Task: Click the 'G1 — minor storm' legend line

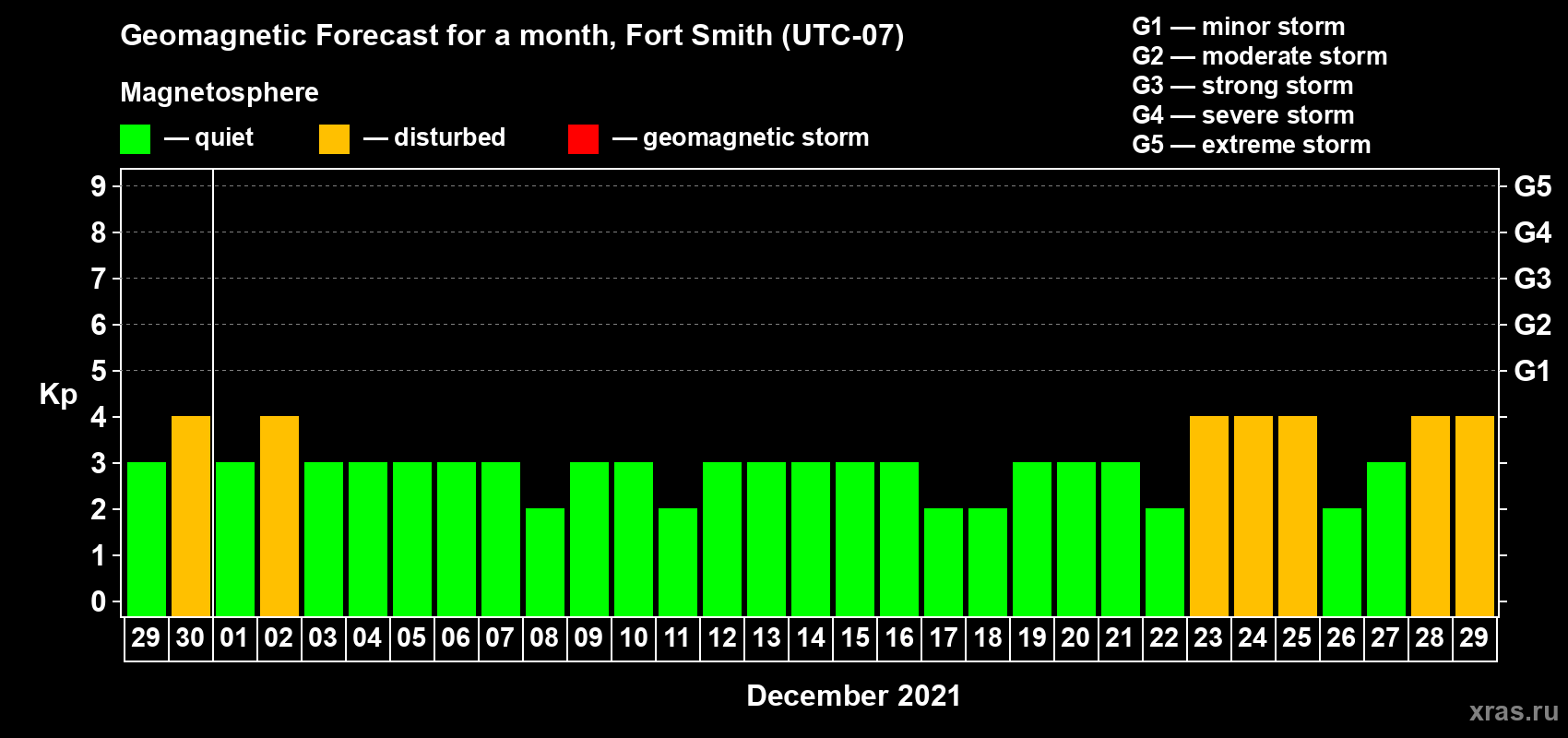Action: (x=1239, y=27)
